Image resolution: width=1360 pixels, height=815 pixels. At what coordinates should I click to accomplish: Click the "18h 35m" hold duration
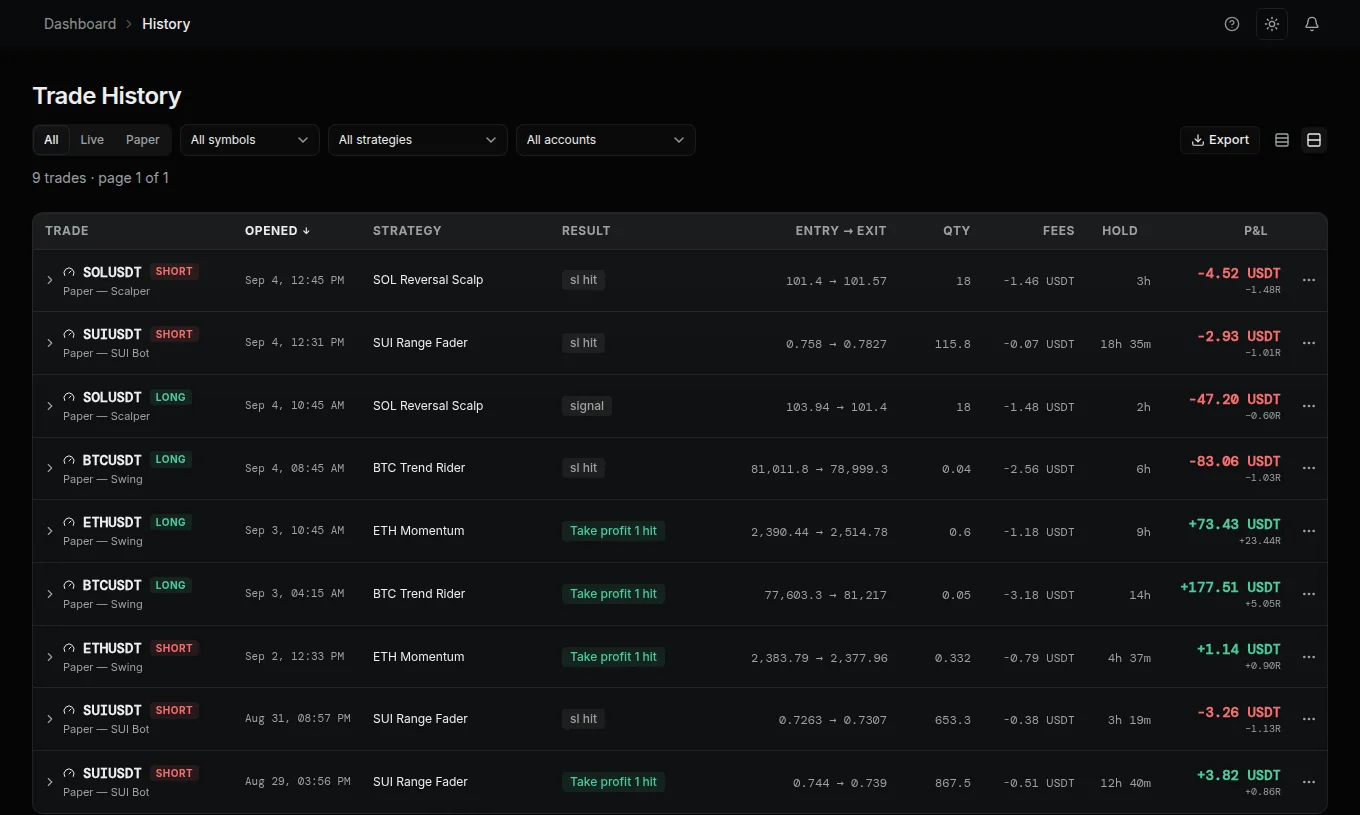1125,344
